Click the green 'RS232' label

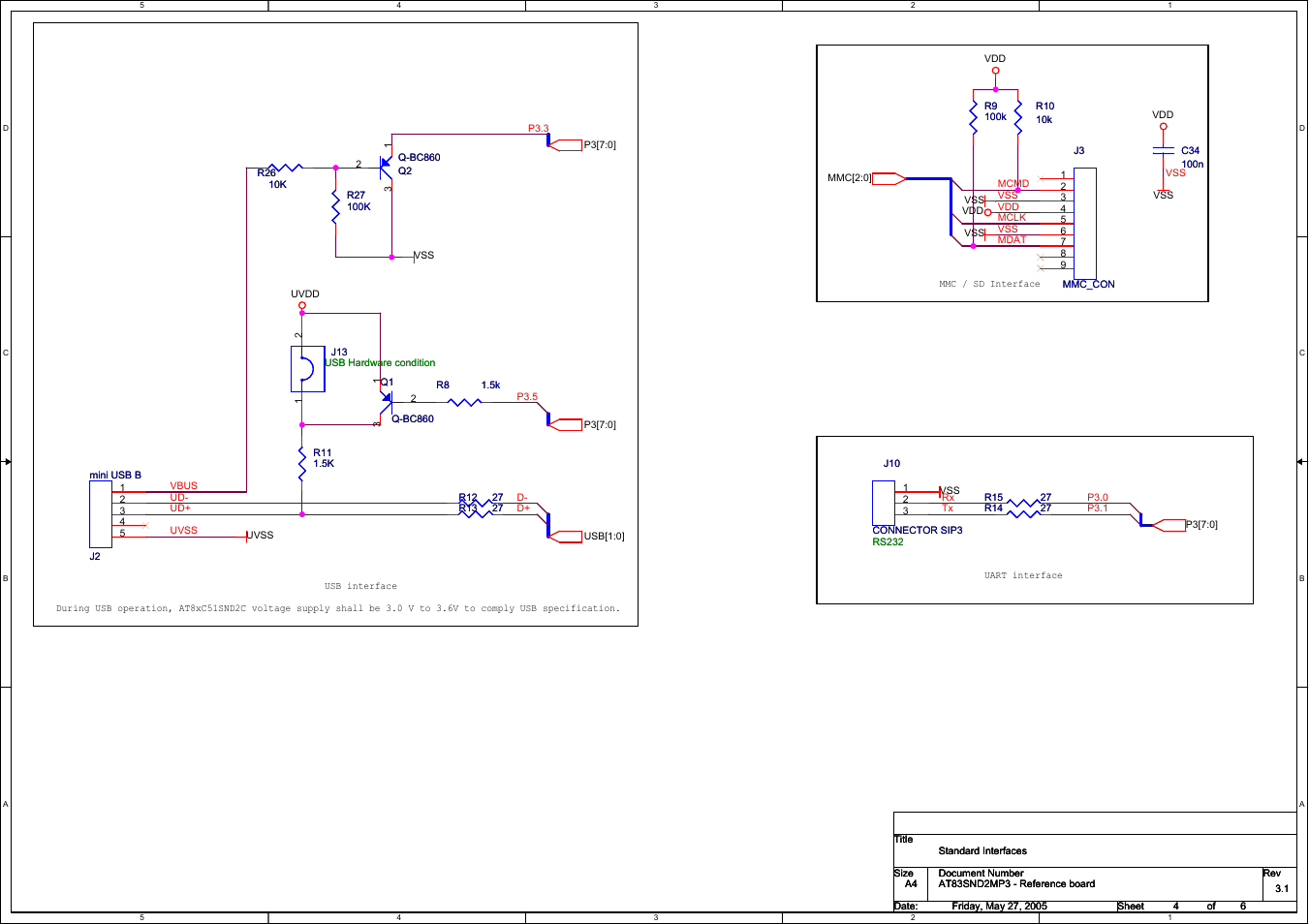888,542
